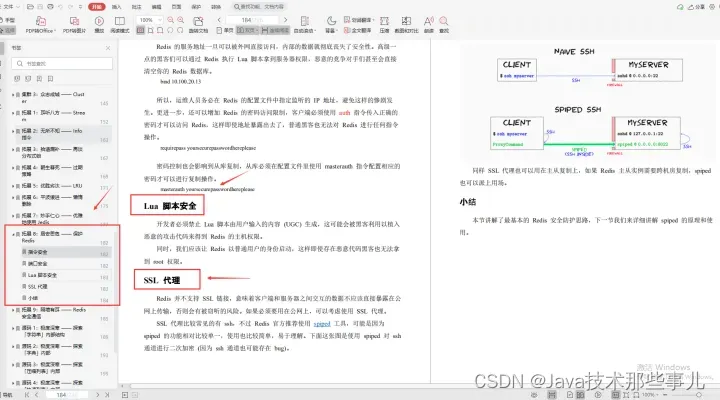Go to next page with ribbon arrow
Viewport: 720px width, 400px height.
[x=285, y=20]
